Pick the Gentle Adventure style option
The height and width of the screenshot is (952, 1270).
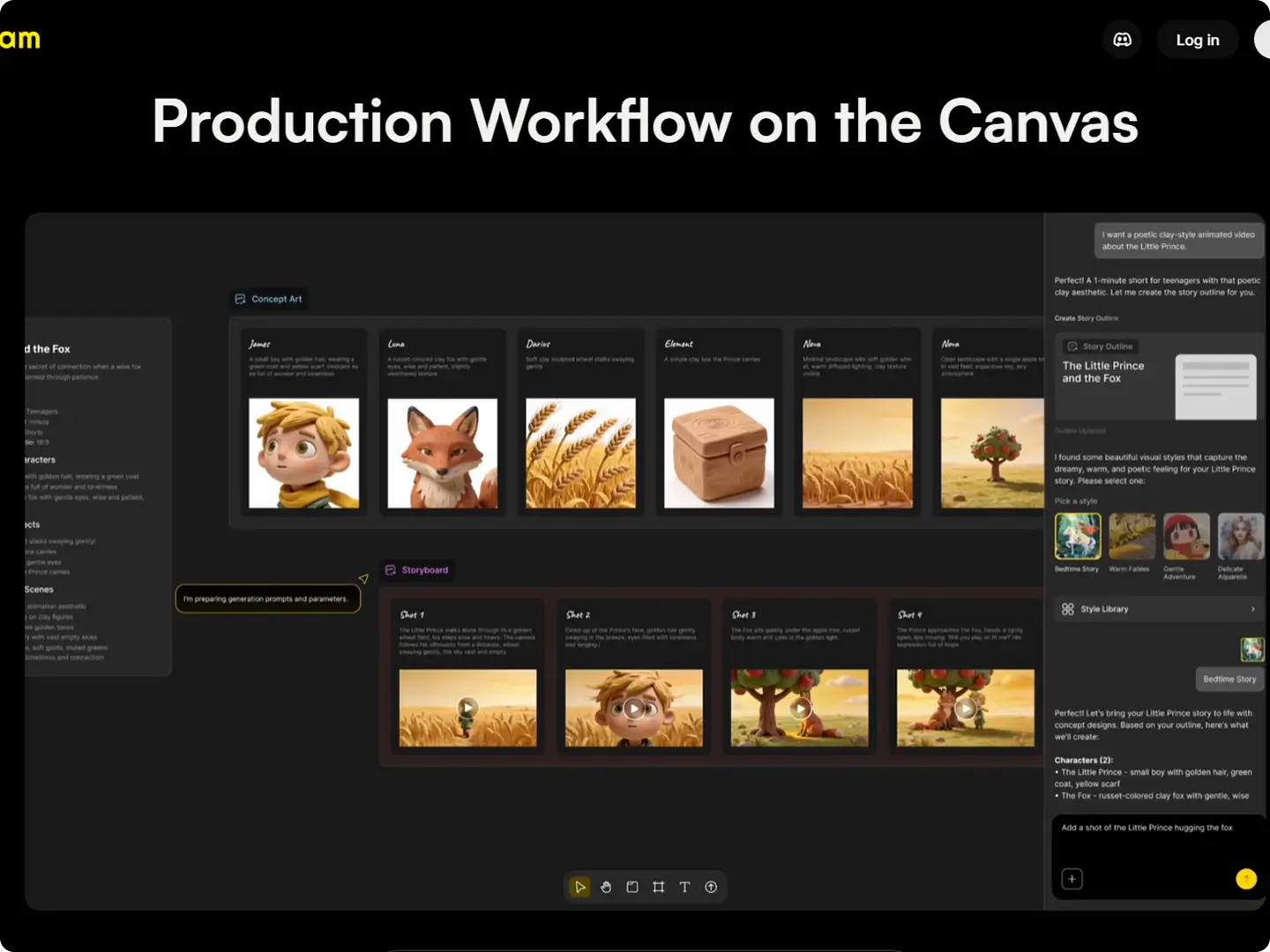click(1185, 536)
